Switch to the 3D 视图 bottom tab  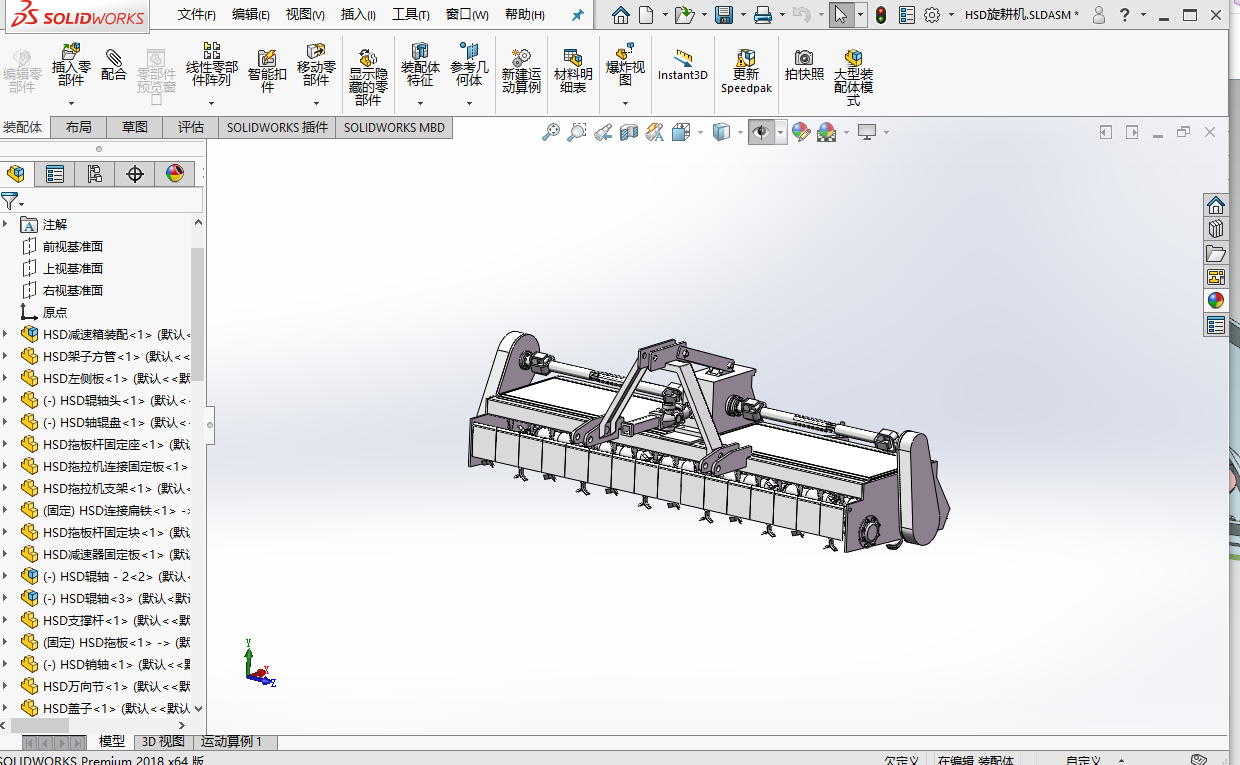pos(162,742)
